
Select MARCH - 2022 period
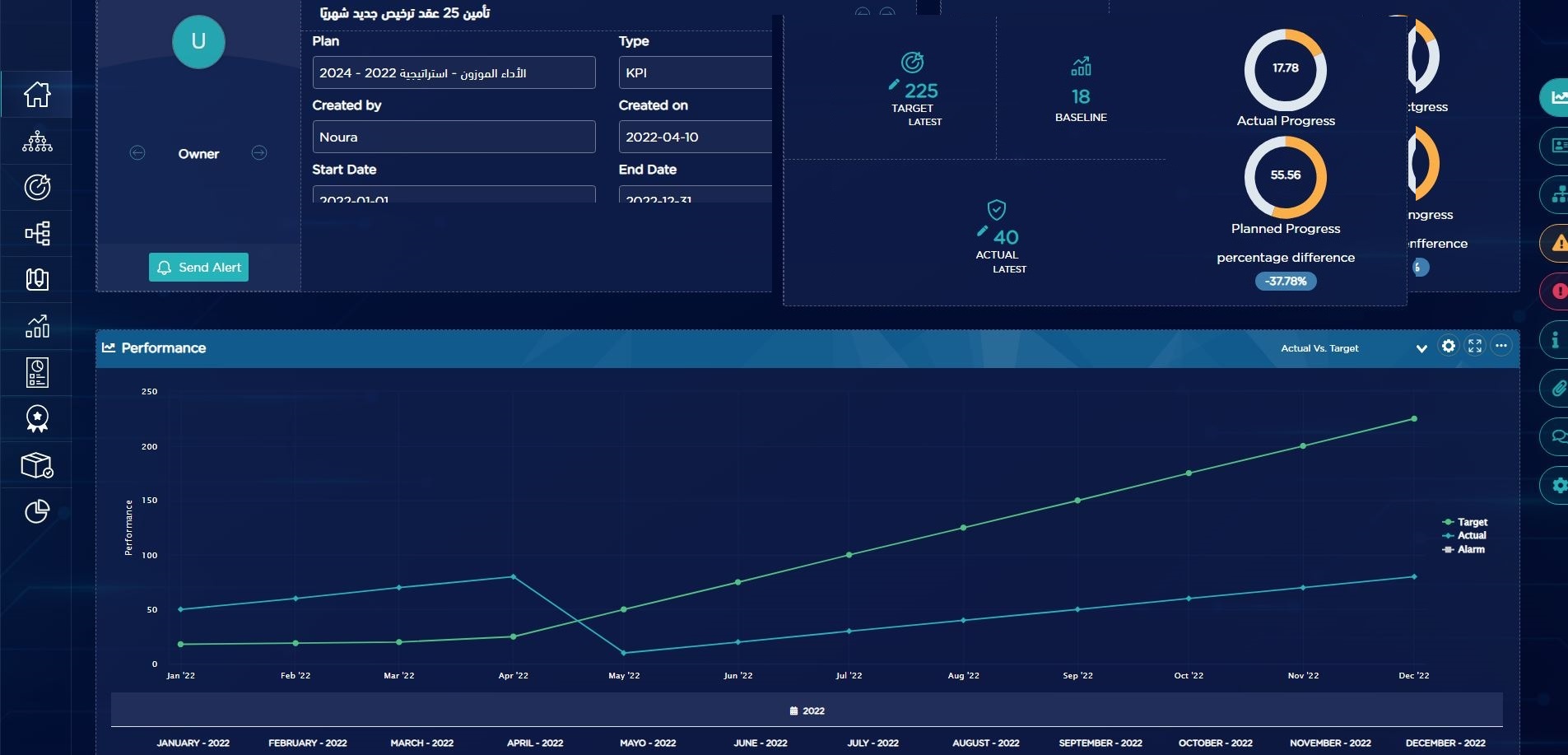pos(422,743)
